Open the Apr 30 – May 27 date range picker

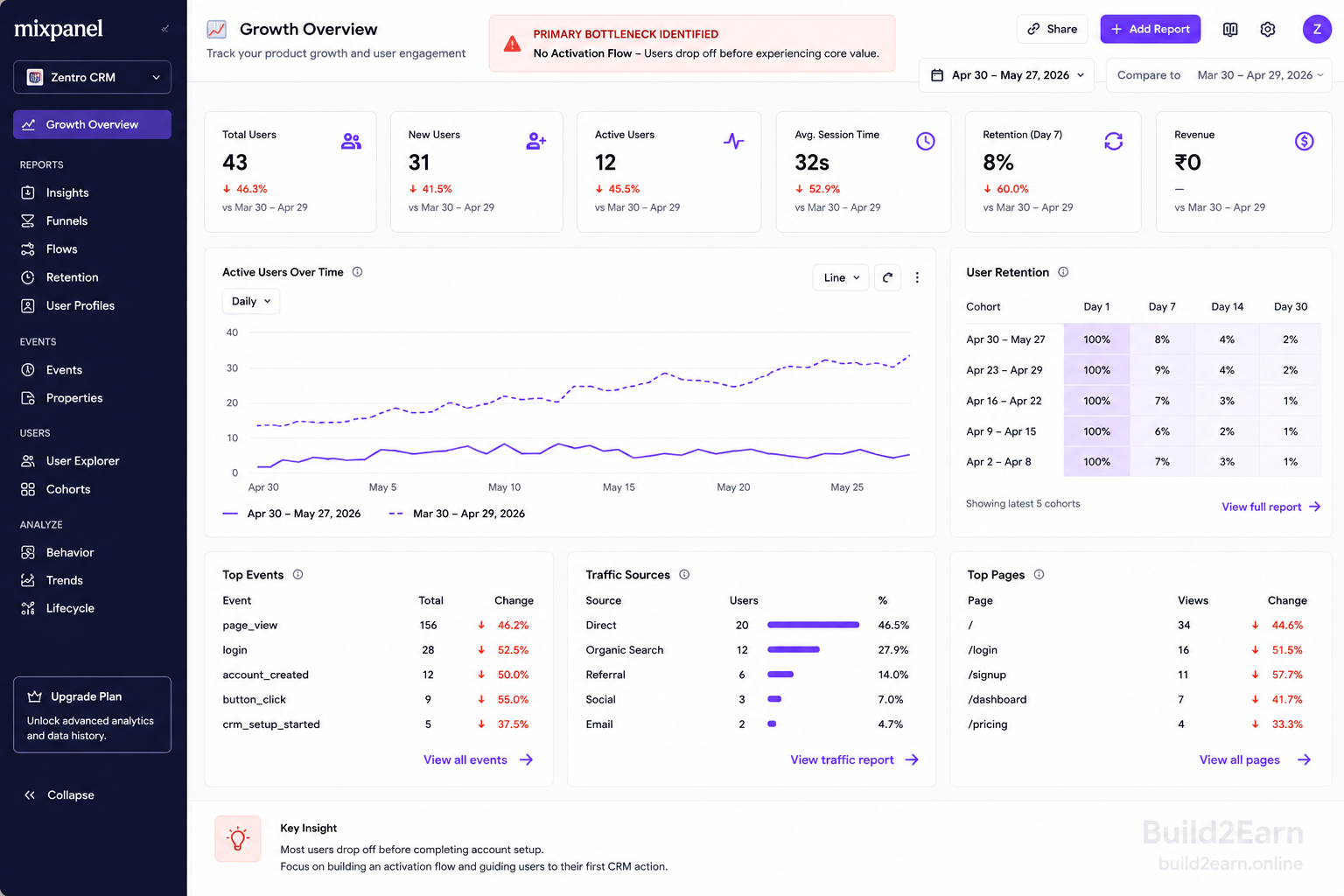click(x=1007, y=75)
